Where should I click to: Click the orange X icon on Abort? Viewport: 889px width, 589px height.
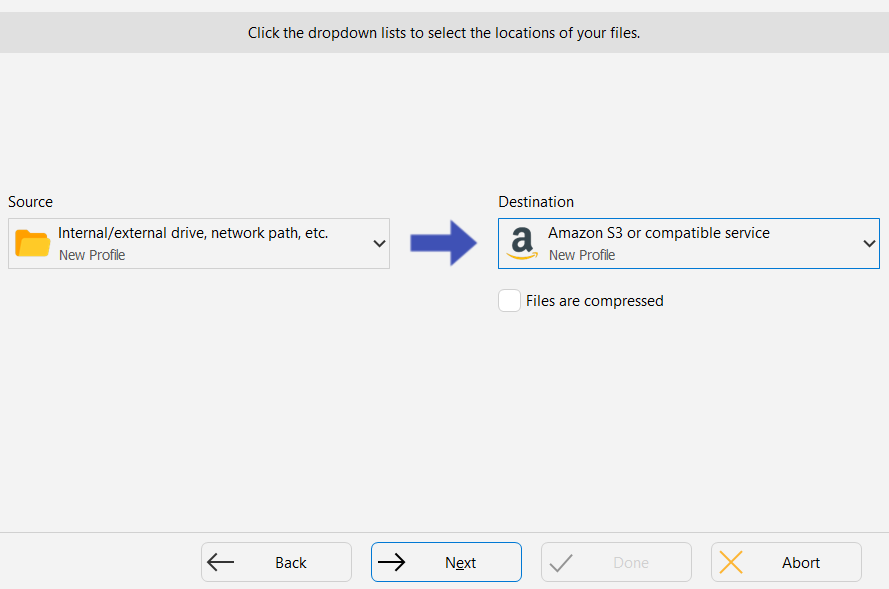[731, 562]
